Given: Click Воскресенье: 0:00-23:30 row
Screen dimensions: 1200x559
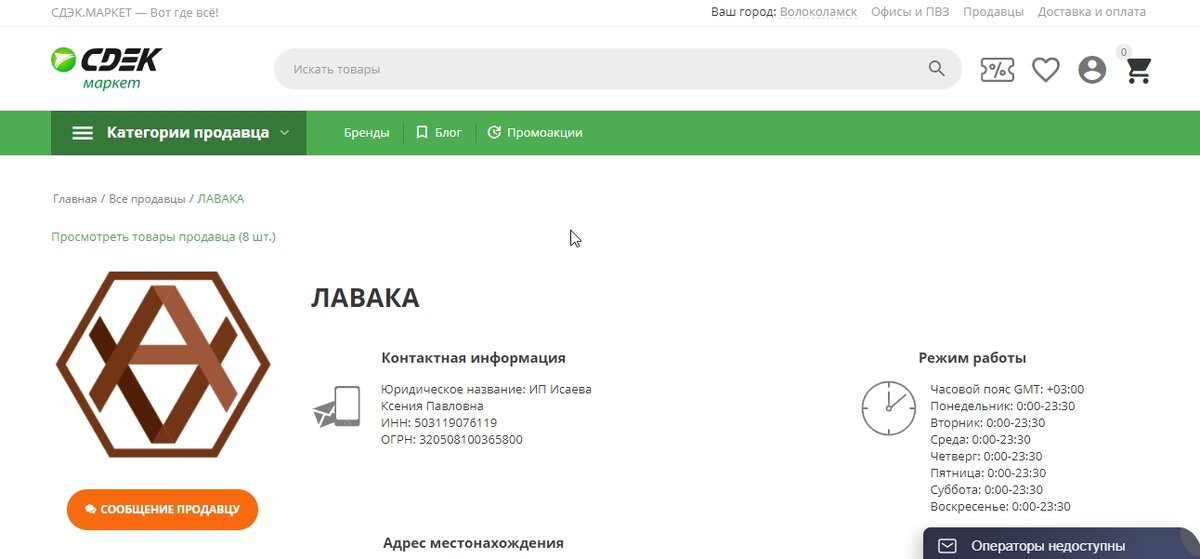Looking at the screenshot, I should click(x=1000, y=507).
